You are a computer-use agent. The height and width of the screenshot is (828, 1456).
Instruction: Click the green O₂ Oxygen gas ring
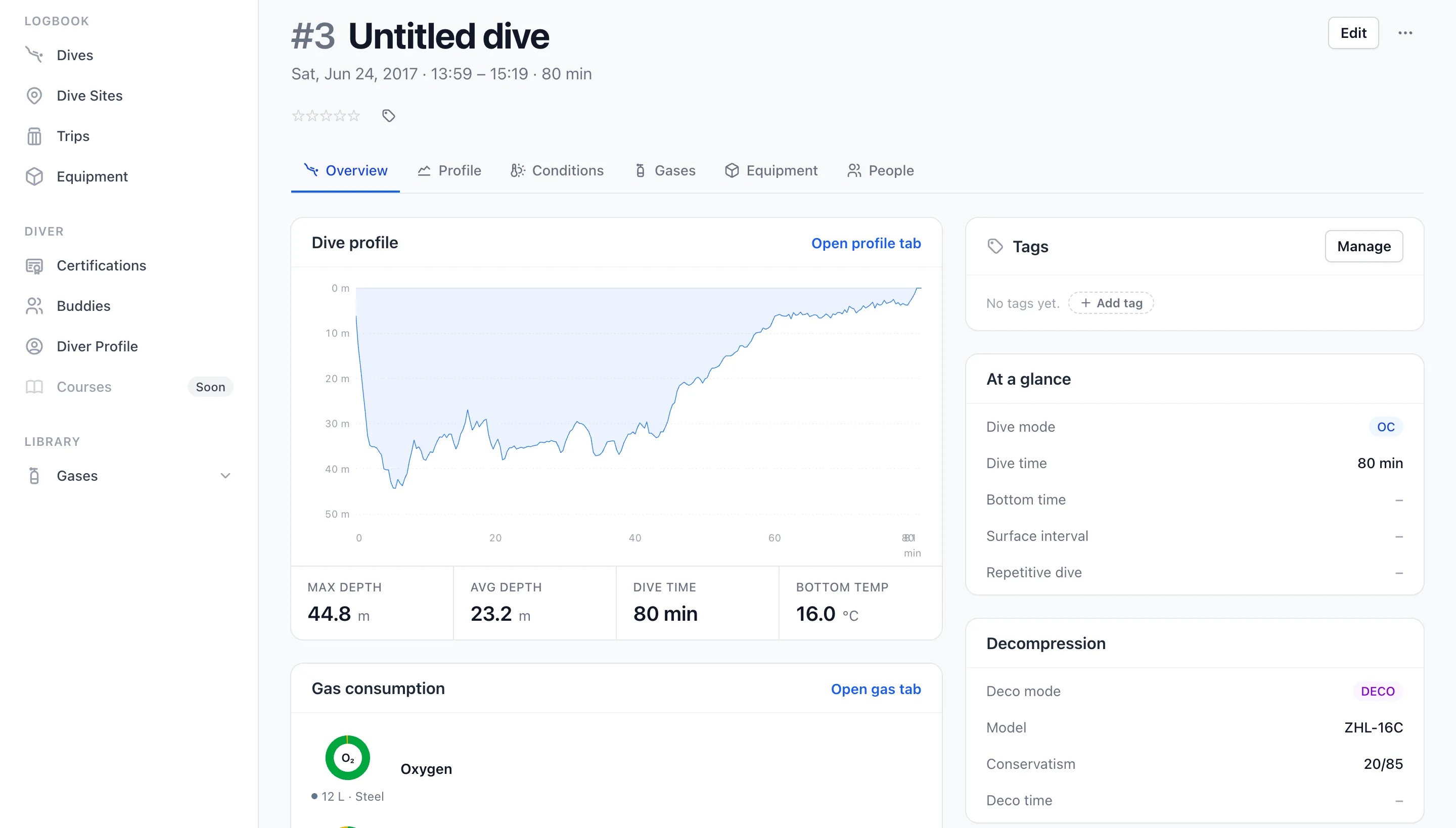(347, 757)
